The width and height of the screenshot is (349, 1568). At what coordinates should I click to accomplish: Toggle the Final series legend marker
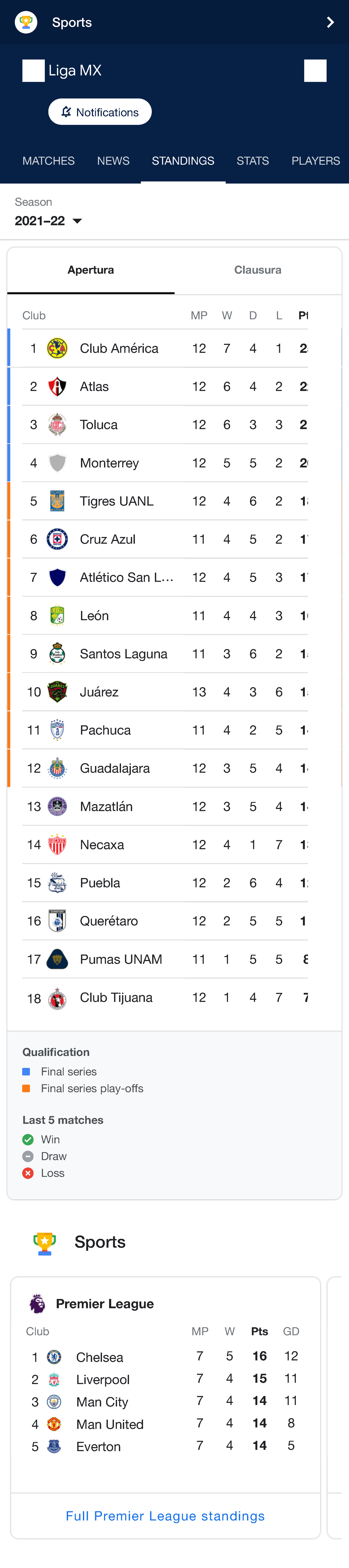27,1071
